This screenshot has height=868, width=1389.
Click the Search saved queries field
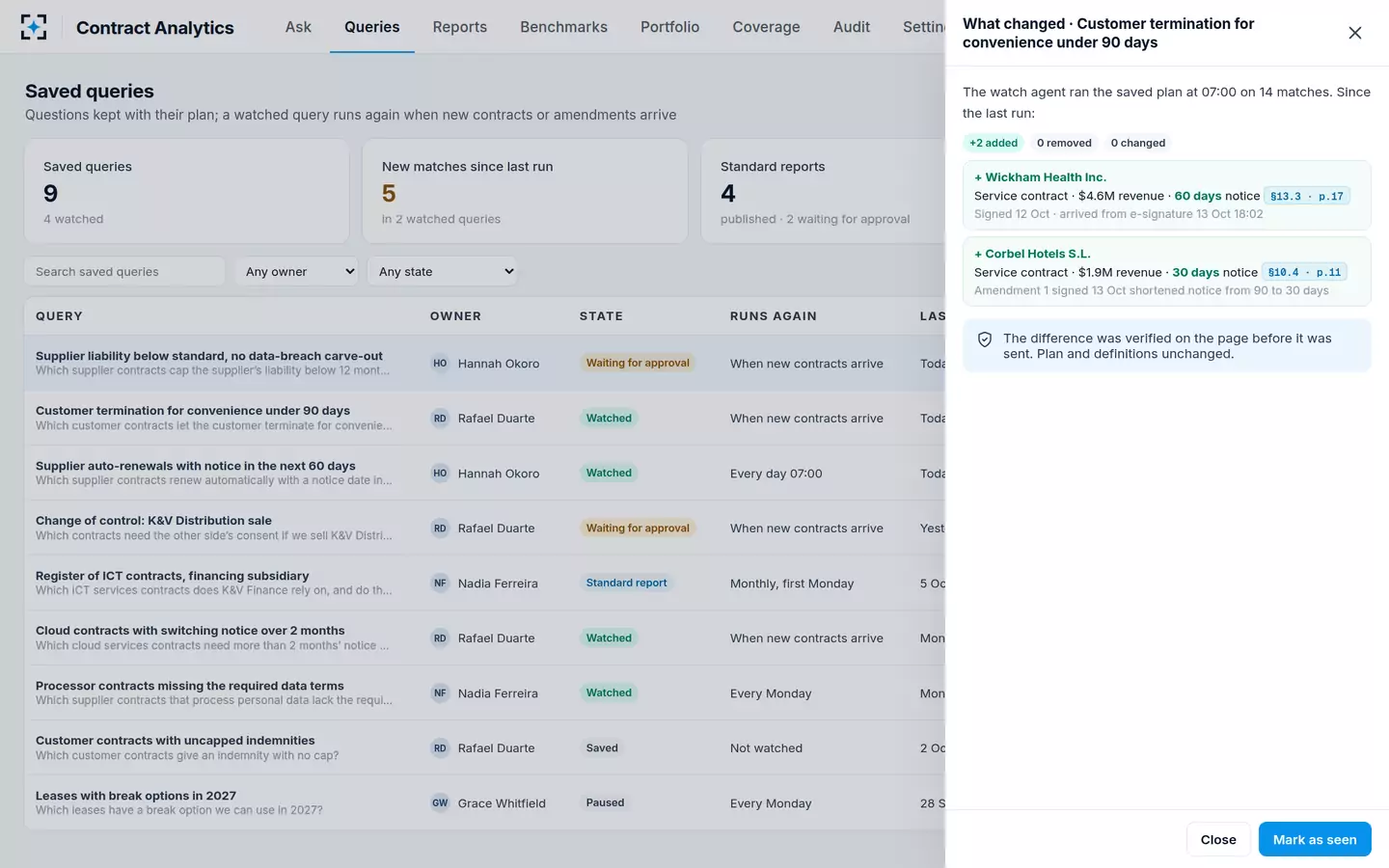click(x=124, y=272)
